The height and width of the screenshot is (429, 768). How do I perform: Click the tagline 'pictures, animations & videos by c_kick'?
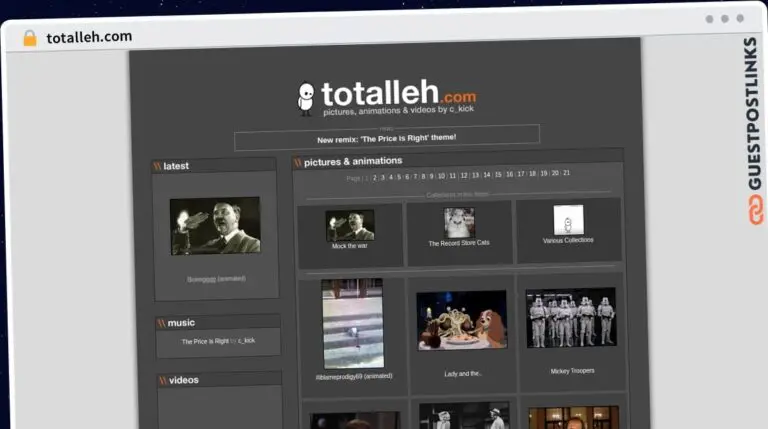398,110
